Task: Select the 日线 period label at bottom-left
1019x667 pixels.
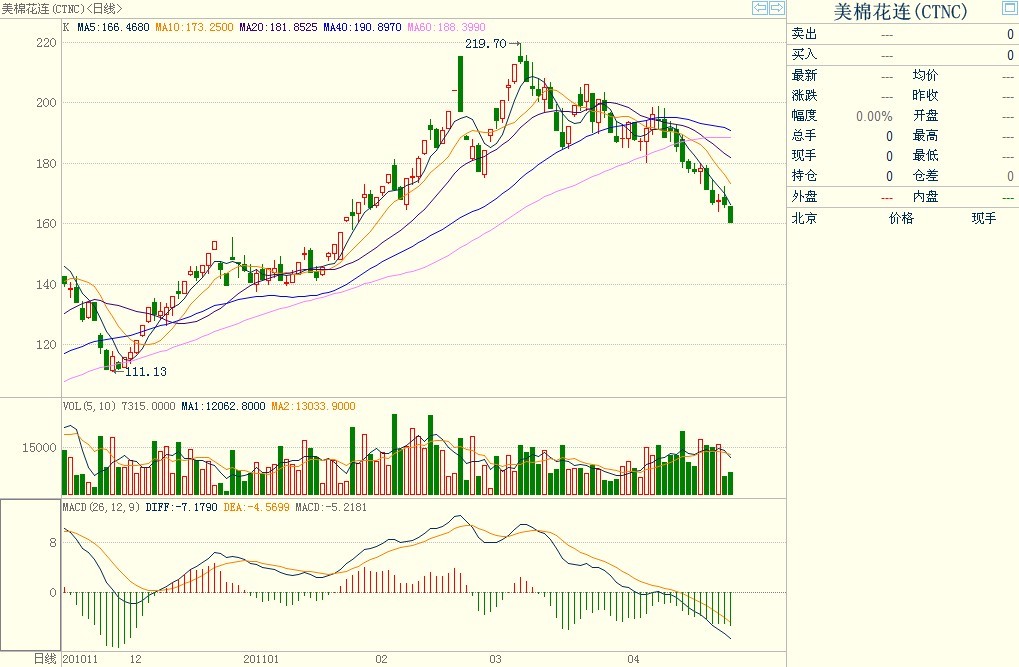Action: click(45, 659)
